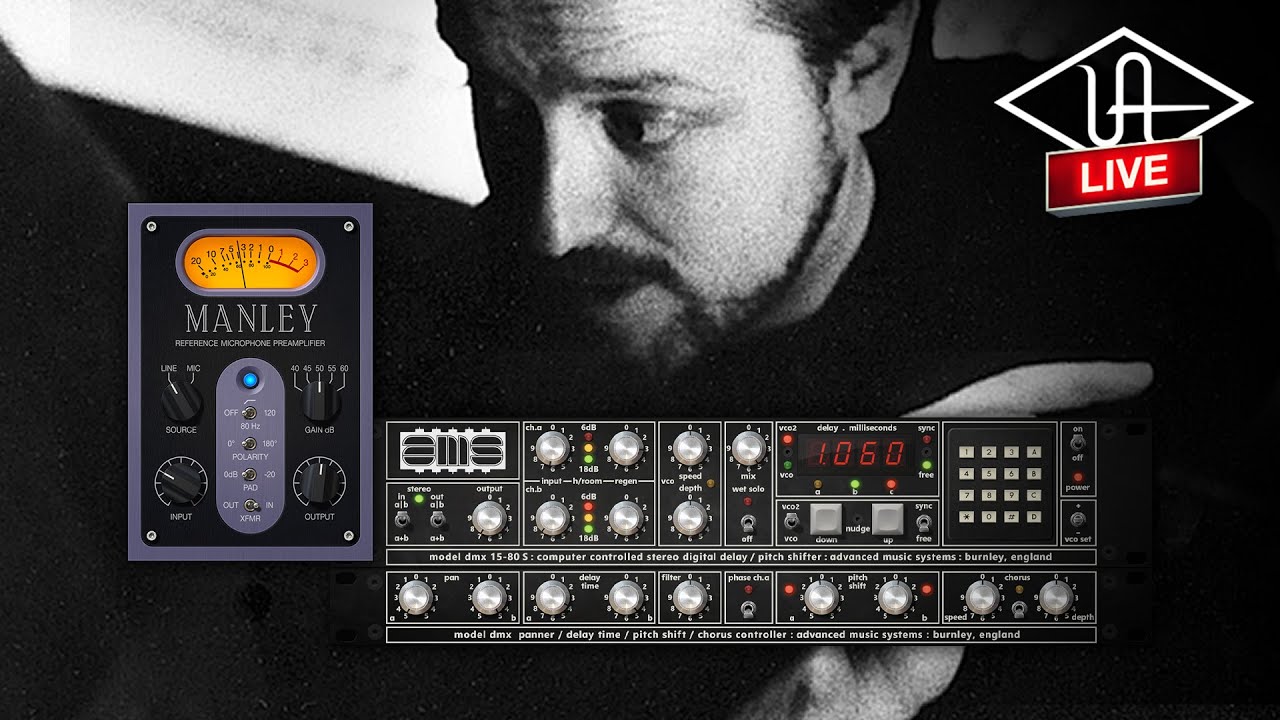Adjust the Manley GAIN dB knob
1280x720 pixels.
319,400
